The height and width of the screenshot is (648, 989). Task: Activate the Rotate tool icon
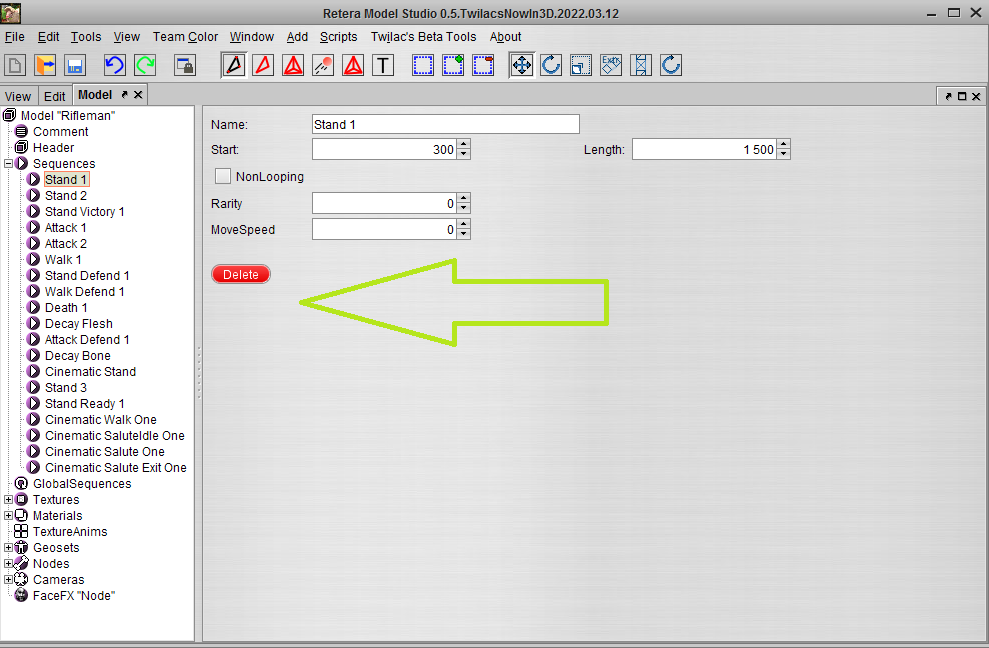(x=551, y=65)
